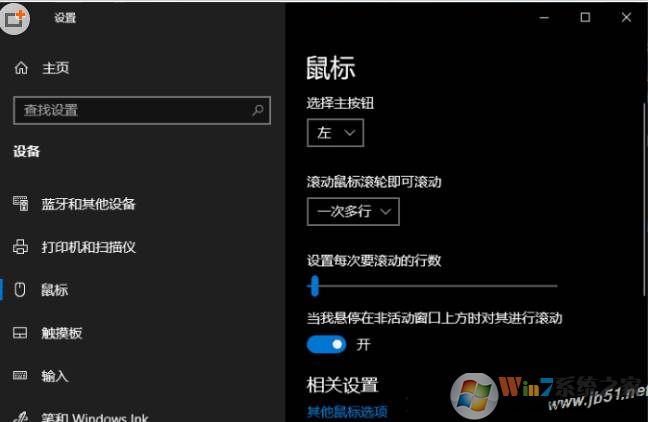Open 打印机和扫描仪 settings
The height and width of the screenshot is (422, 648).
click(x=88, y=247)
